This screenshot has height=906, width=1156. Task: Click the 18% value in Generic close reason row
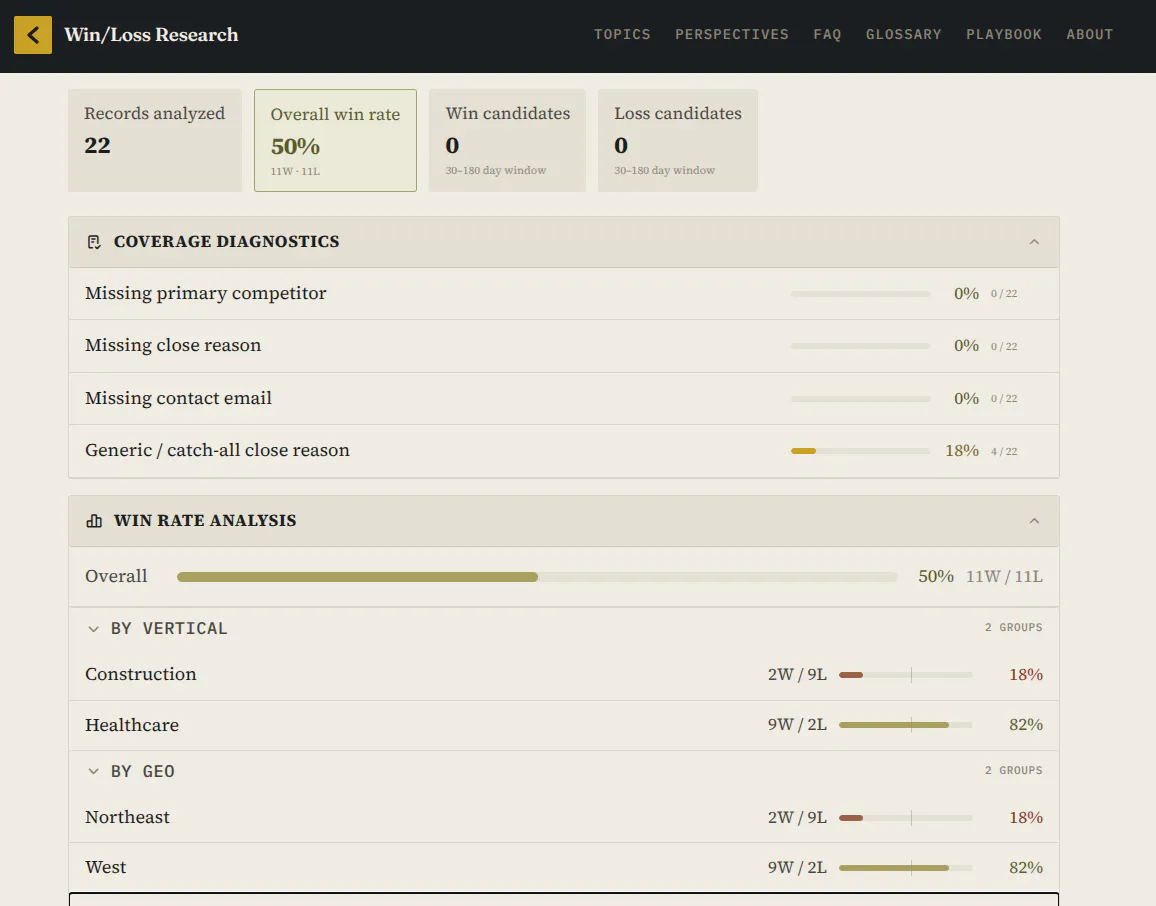(962, 450)
